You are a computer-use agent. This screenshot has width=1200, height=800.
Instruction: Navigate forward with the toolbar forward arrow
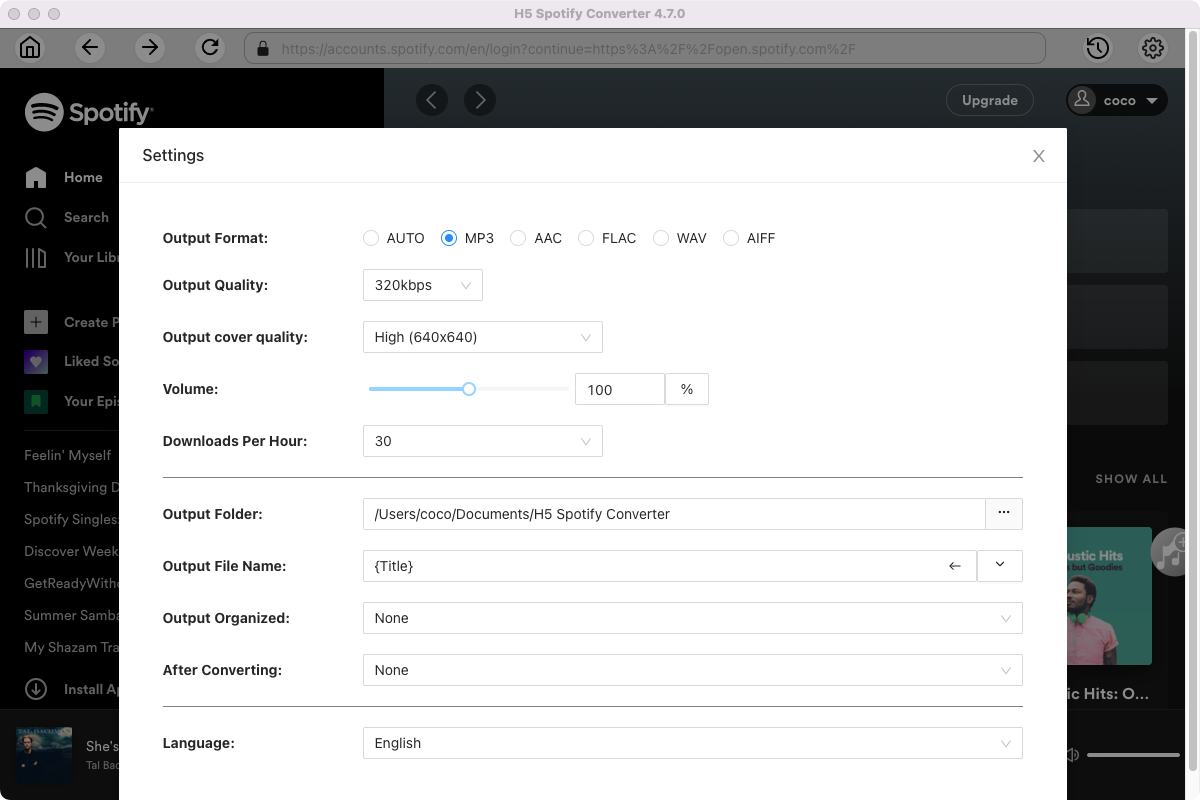point(150,47)
